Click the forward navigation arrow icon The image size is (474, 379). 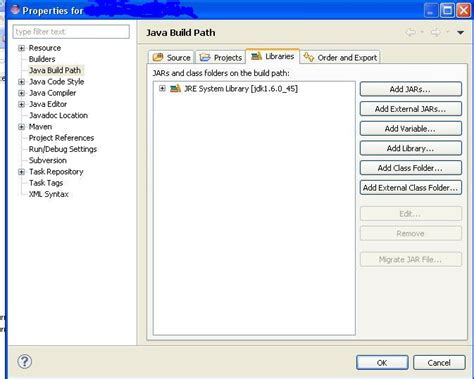[x=436, y=32]
